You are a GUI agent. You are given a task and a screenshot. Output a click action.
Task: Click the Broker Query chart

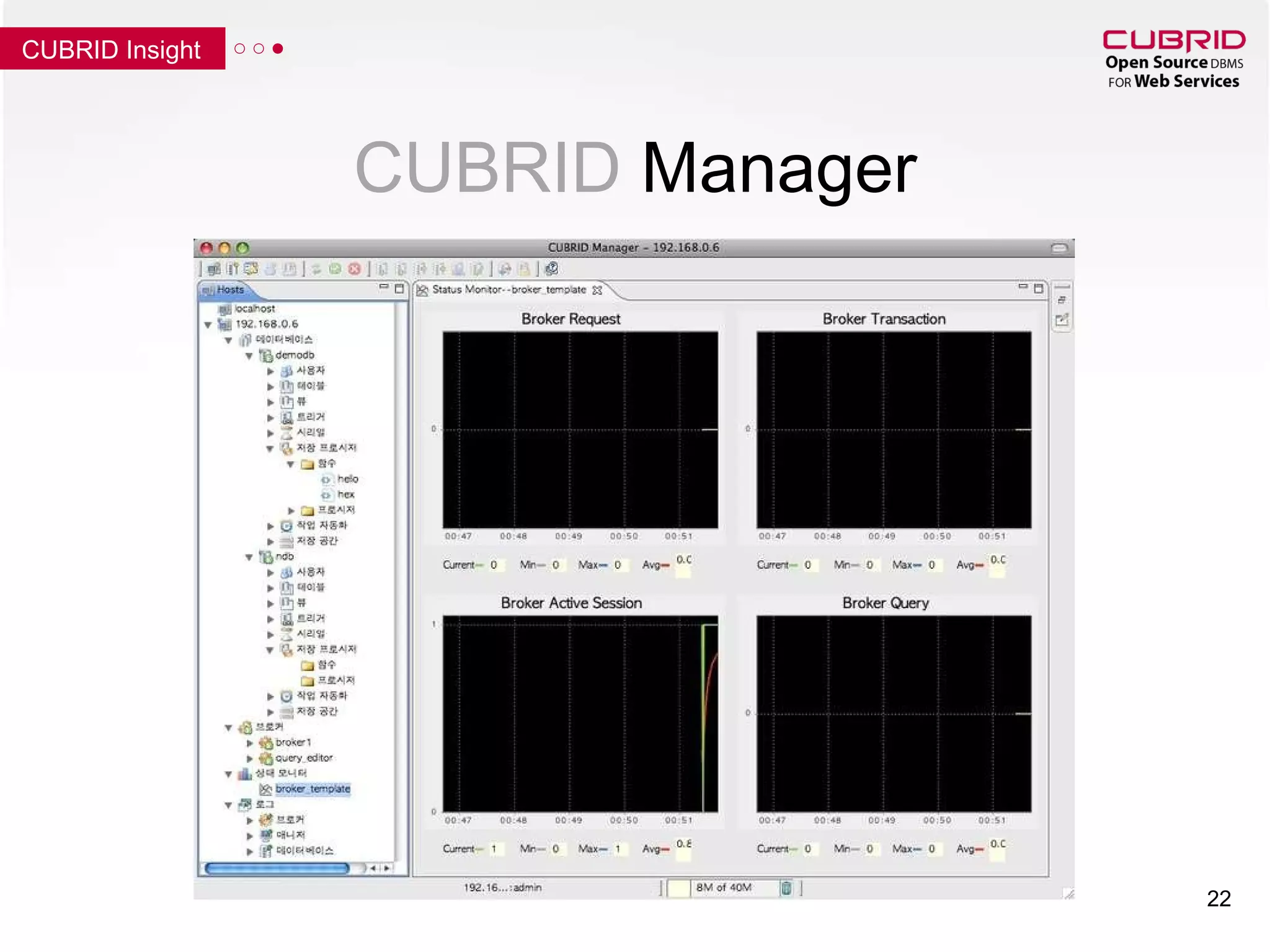[894, 713]
